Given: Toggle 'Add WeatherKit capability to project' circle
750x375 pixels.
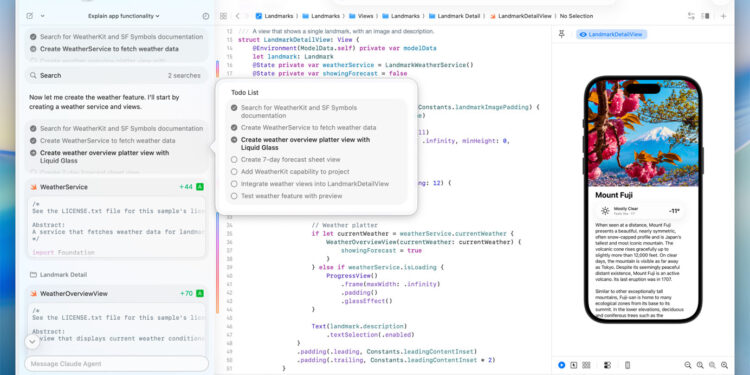Looking at the screenshot, I should [234, 172].
